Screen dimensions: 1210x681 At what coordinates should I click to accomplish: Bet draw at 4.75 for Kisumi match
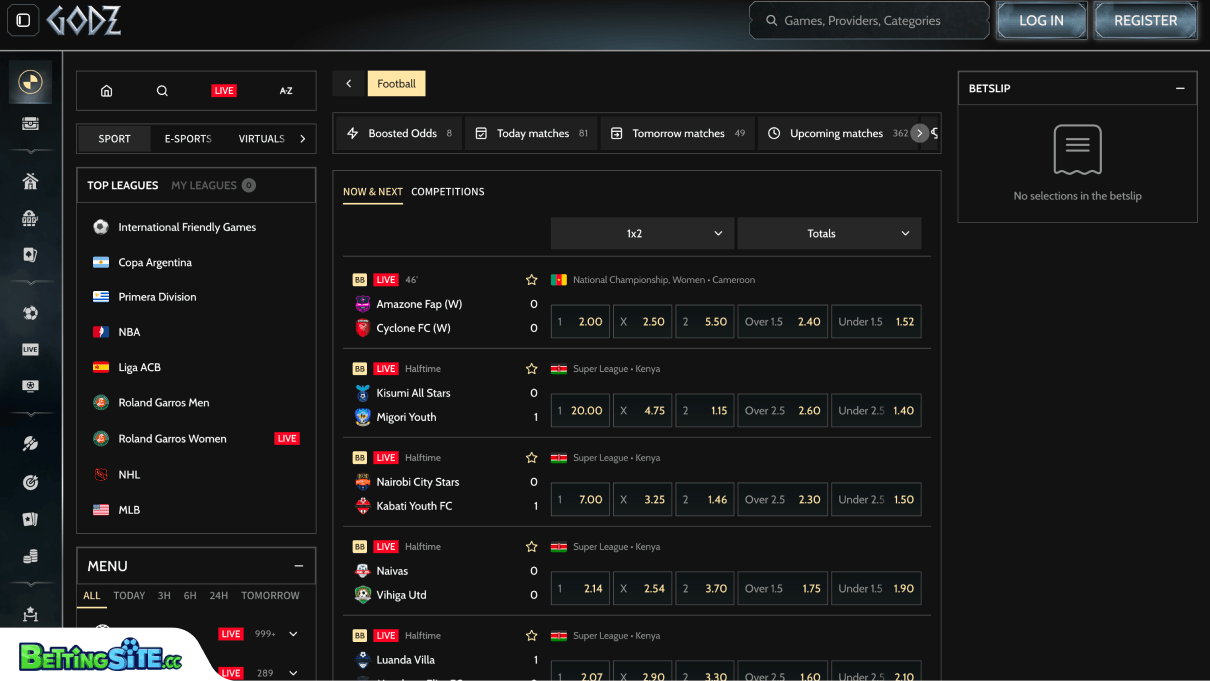tap(642, 411)
